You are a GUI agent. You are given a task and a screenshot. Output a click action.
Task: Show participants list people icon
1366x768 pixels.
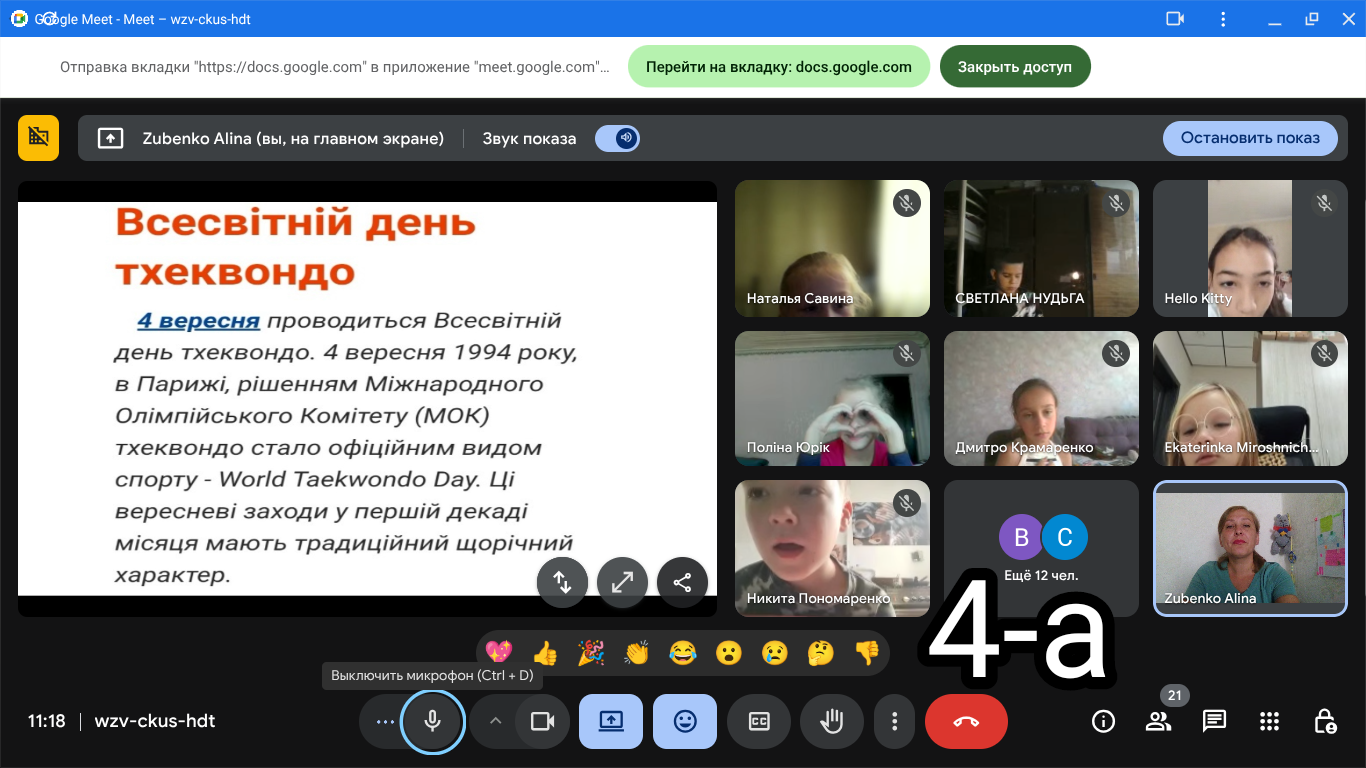coord(1158,721)
